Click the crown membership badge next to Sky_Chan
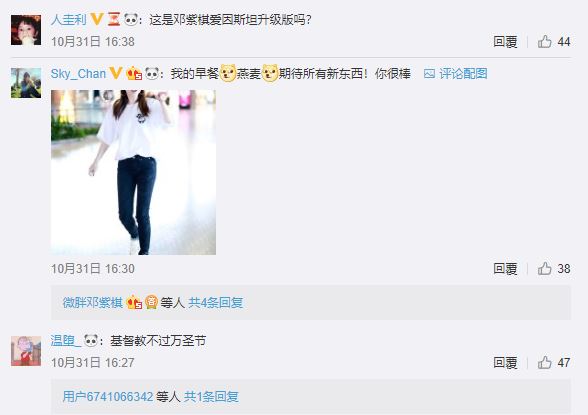Image resolution: width=588 pixels, height=415 pixels. coord(134,73)
